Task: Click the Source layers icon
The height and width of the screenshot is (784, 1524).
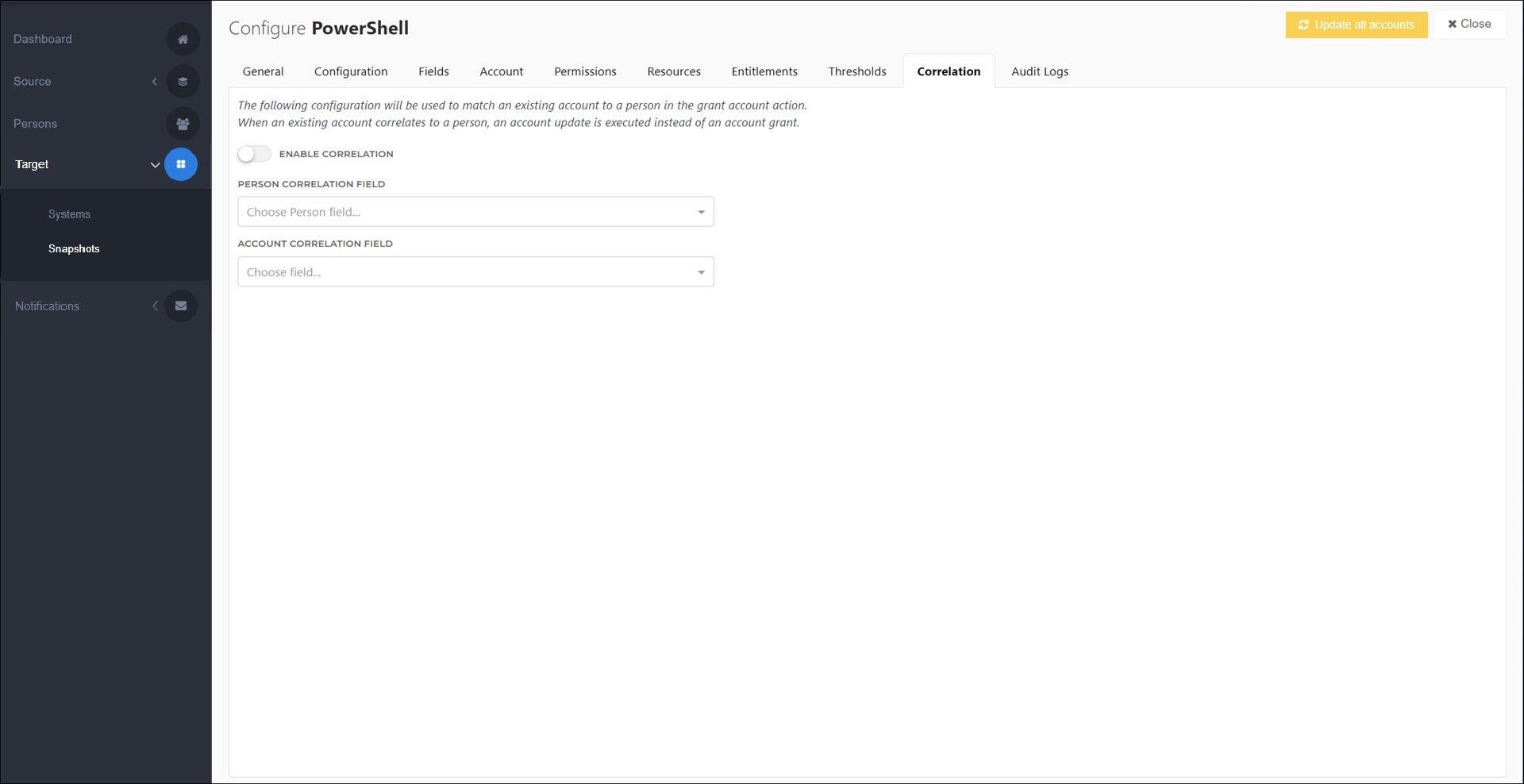Action: (x=183, y=81)
